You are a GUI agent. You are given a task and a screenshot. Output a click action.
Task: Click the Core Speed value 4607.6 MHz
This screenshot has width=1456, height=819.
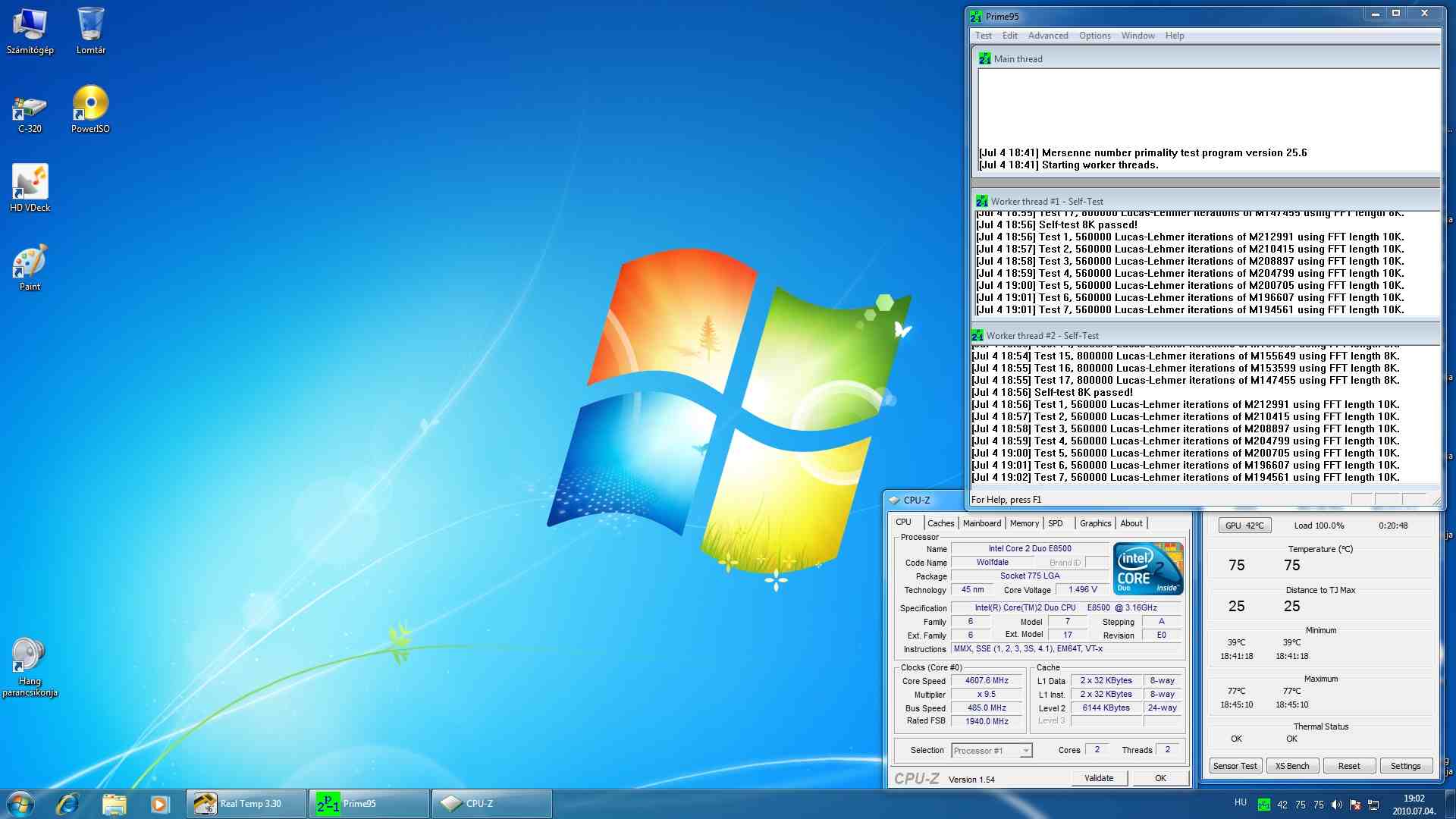coord(986,681)
